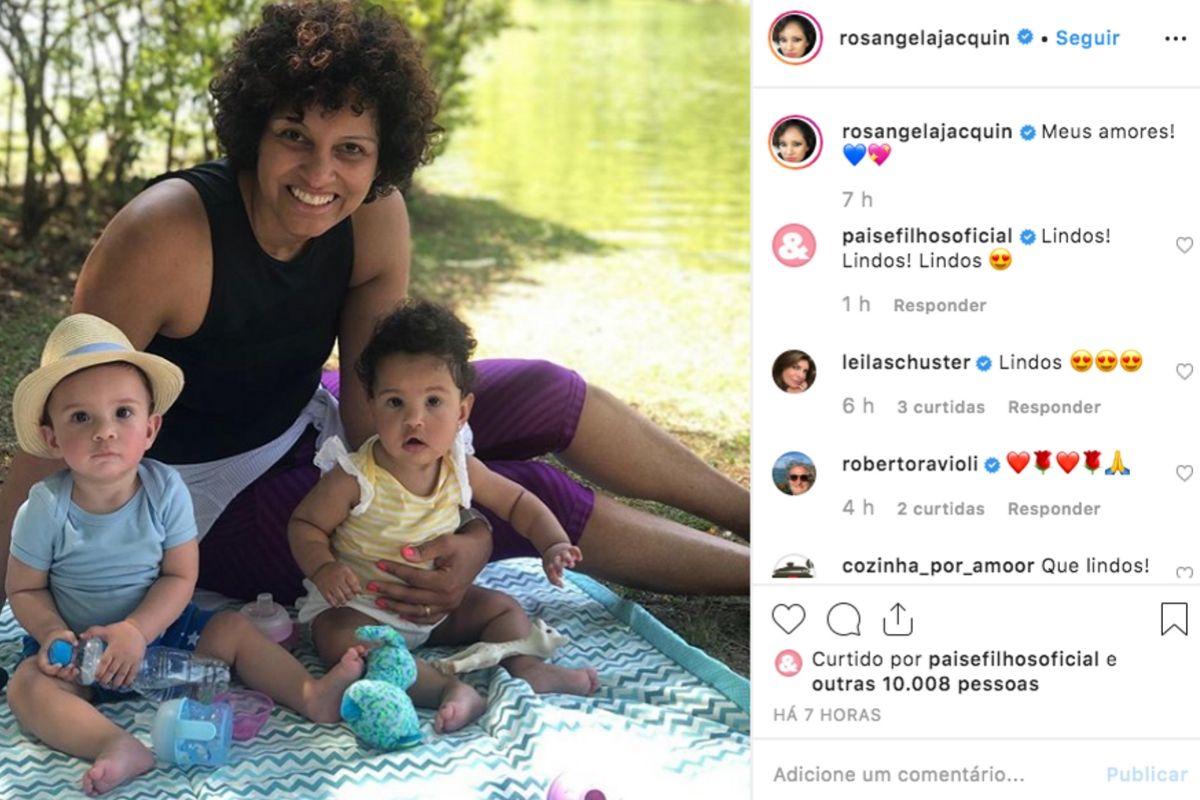Open the cozinha_por_amoor username link
Viewport: 1200px width, 800px height.
tap(938, 566)
